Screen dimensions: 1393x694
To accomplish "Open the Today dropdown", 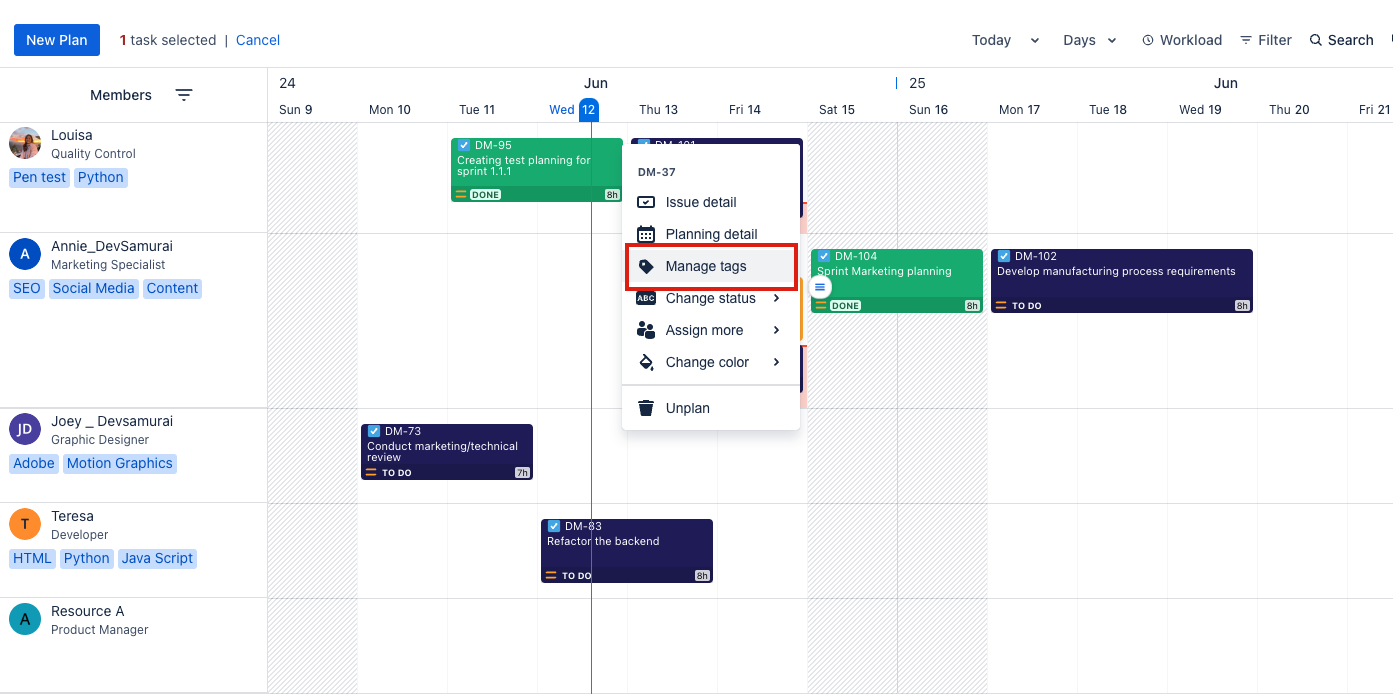I will (1005, 40).
